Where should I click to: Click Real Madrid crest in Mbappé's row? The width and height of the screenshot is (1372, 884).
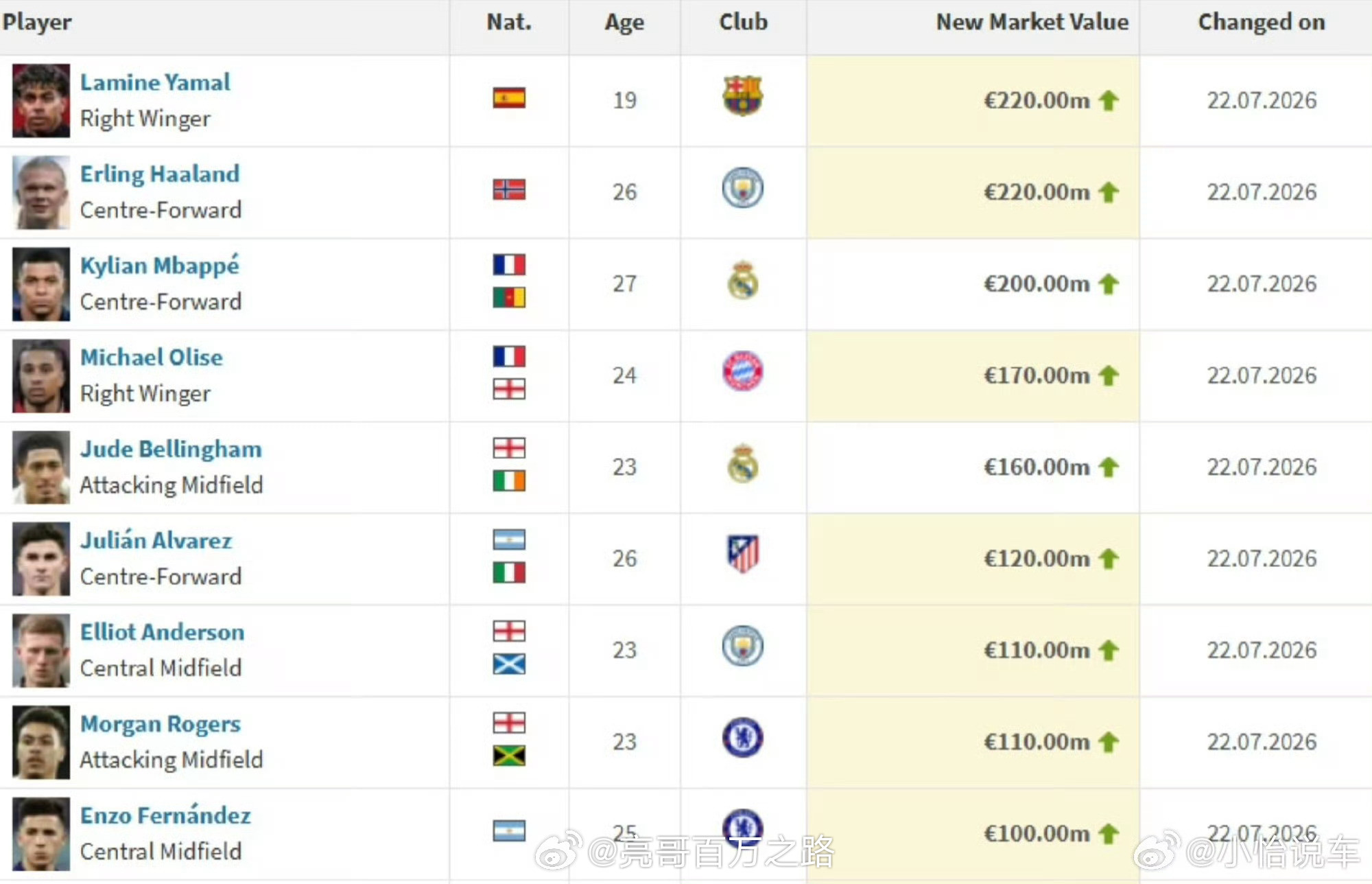[743, 280]
